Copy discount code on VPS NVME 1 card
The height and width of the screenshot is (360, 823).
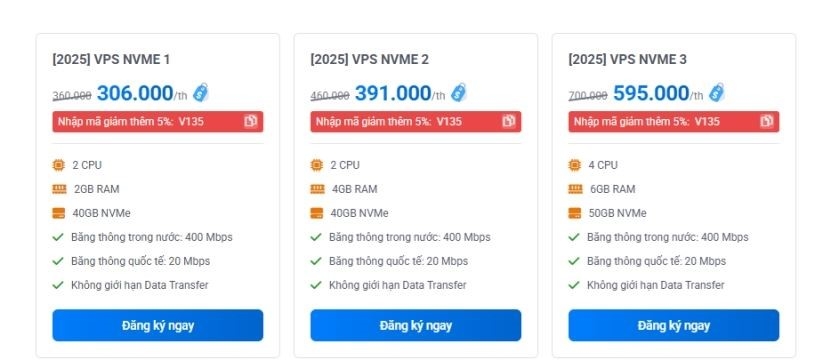point(250,122)
